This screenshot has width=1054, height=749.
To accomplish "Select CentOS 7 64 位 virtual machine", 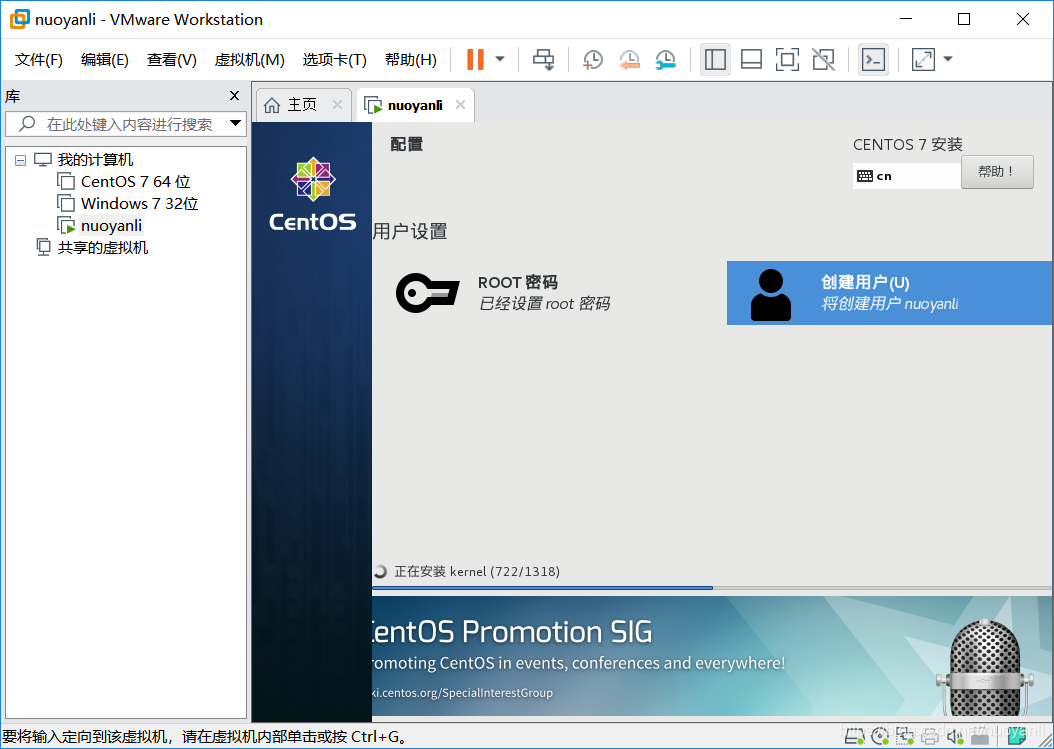I will 135,182.
